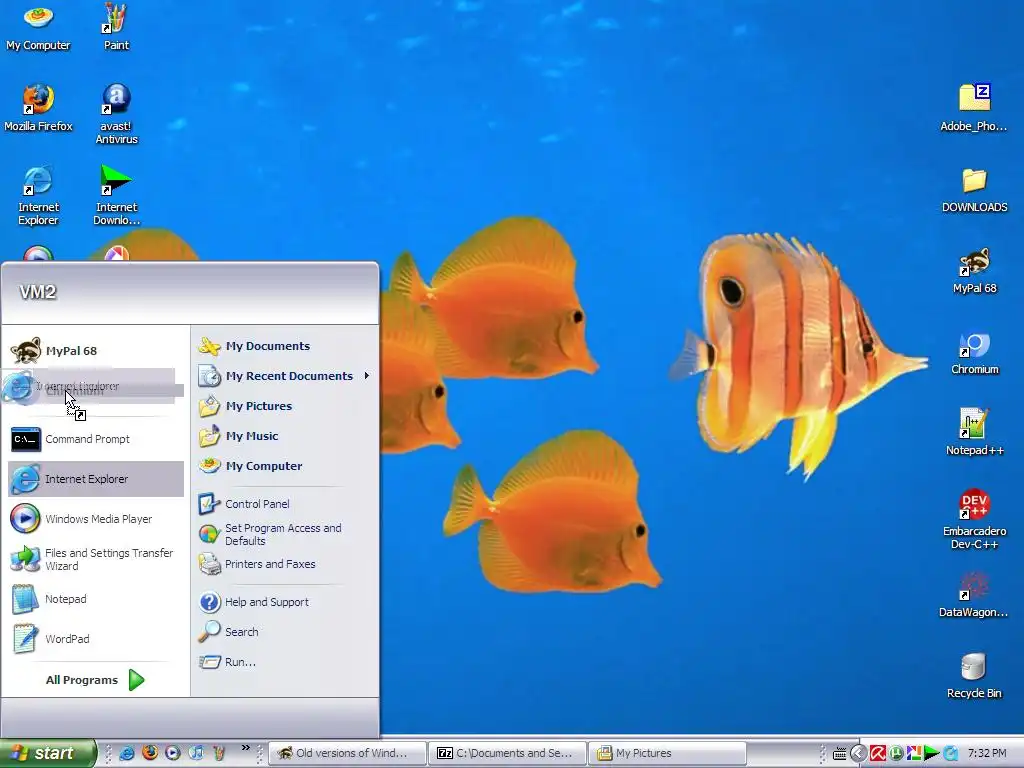Click the uTorrent green tray icon

pos(896,754)
